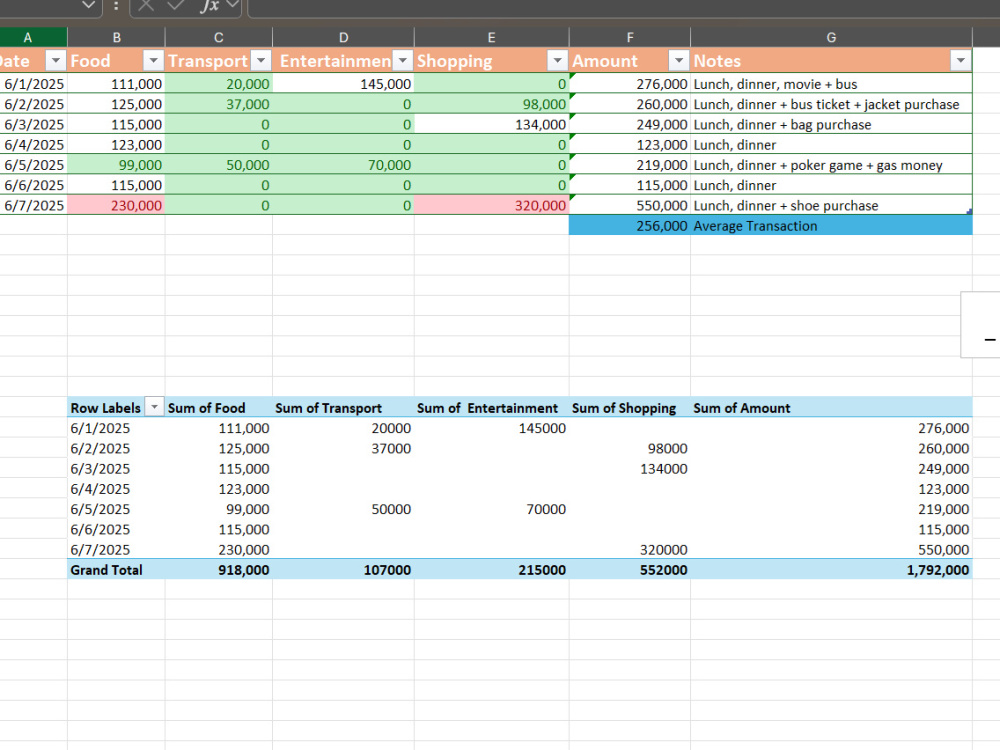Select Transport value 50,000 in top table
Image resolution: width=1000 pixels, height=750 pixels.
[x=219, y=165]
